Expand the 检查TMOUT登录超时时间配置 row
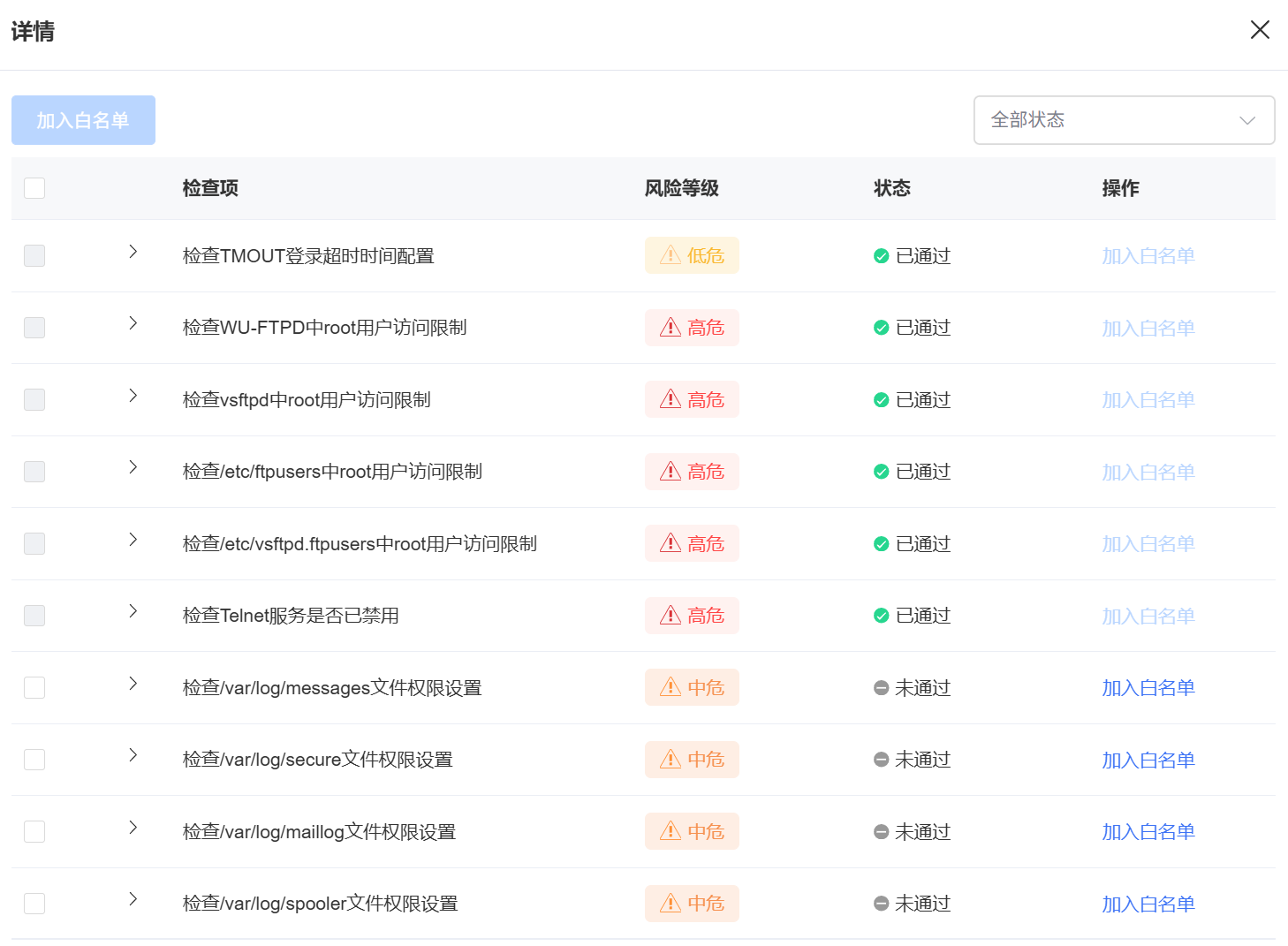Screen dimensions: 1288x946 133,252
